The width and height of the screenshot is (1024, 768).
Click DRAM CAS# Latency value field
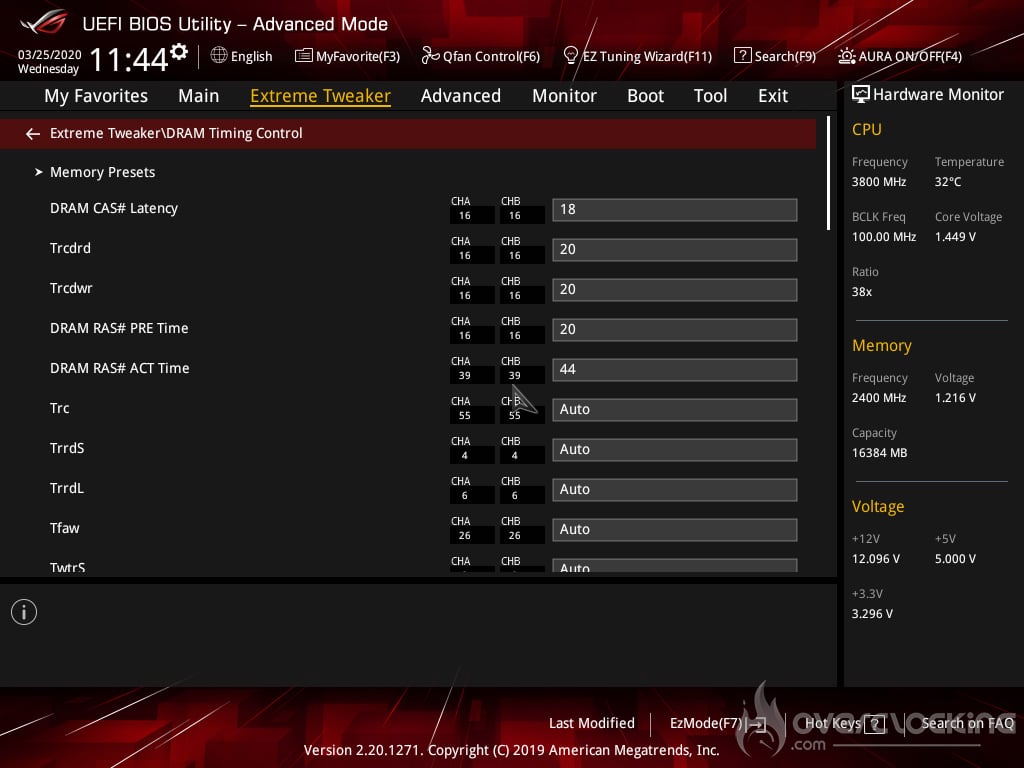click(675, 210)
